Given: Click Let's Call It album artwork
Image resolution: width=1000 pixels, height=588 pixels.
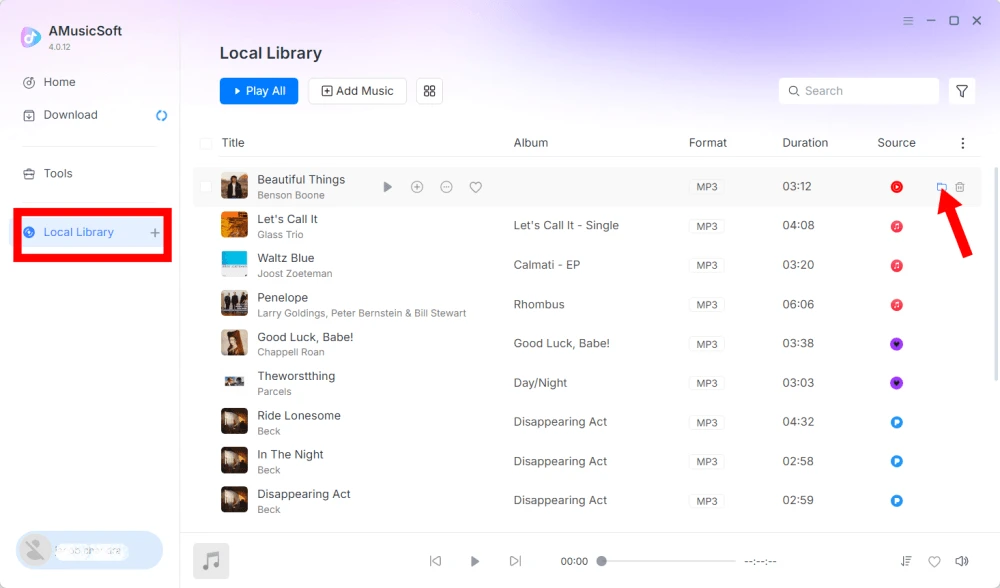Looking at the screenshot, I should pos(234,225).
